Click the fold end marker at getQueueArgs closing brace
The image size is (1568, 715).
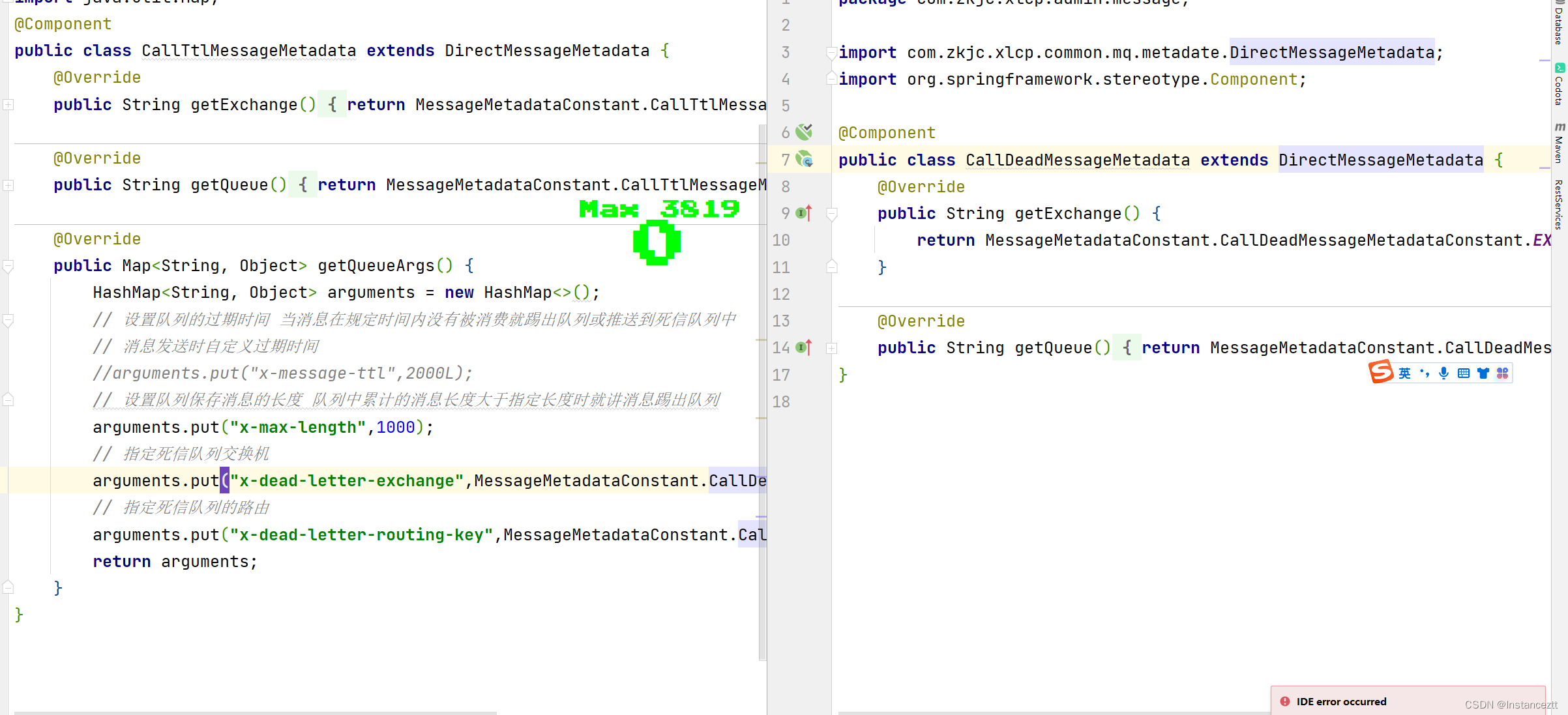(x=8, y=587)
